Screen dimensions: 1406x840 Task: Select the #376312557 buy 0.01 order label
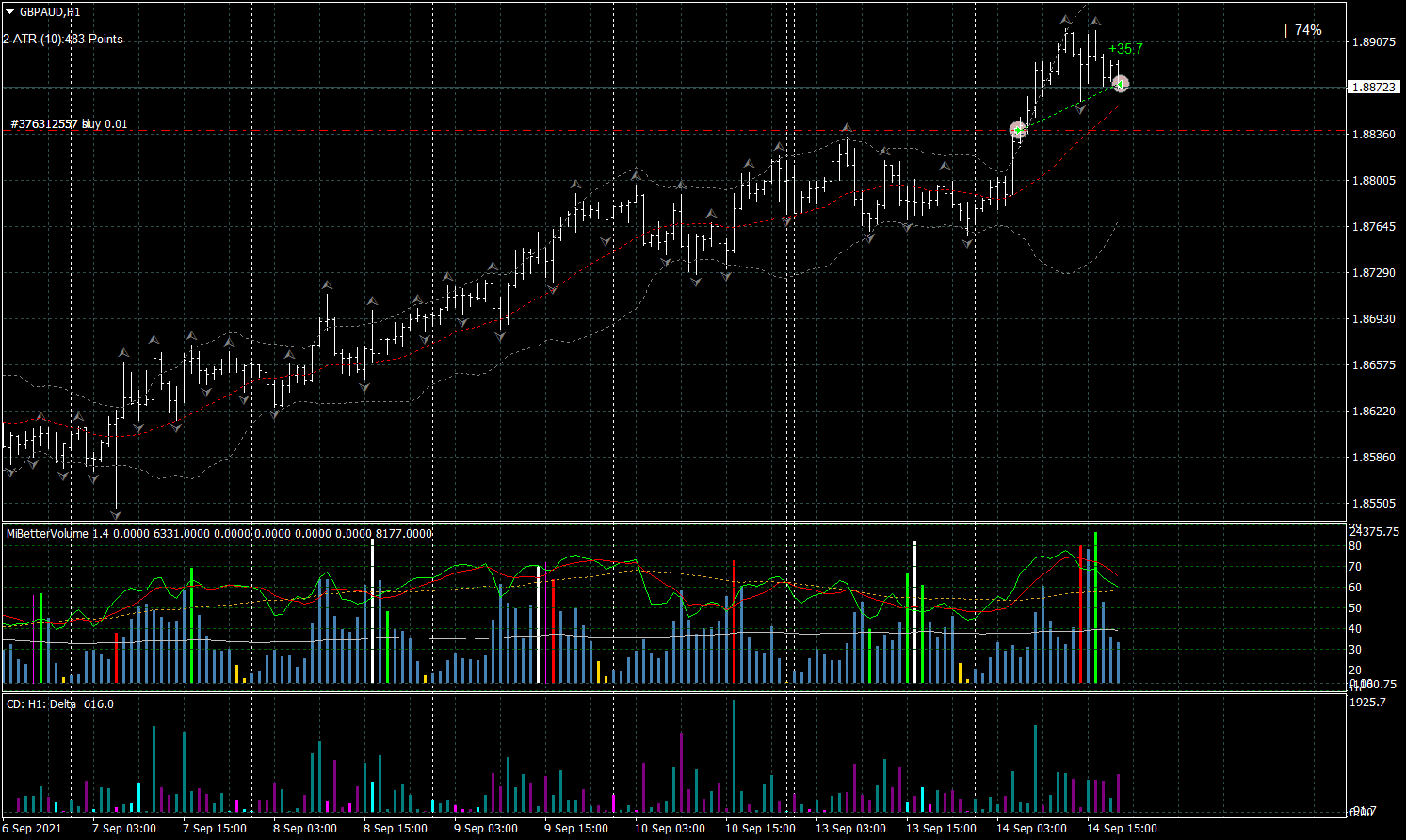69,124
